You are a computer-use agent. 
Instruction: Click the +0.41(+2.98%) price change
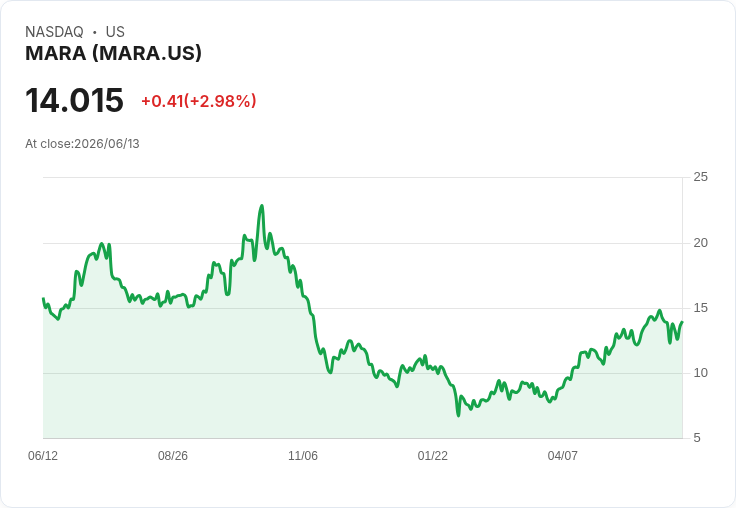coord(199,101)
